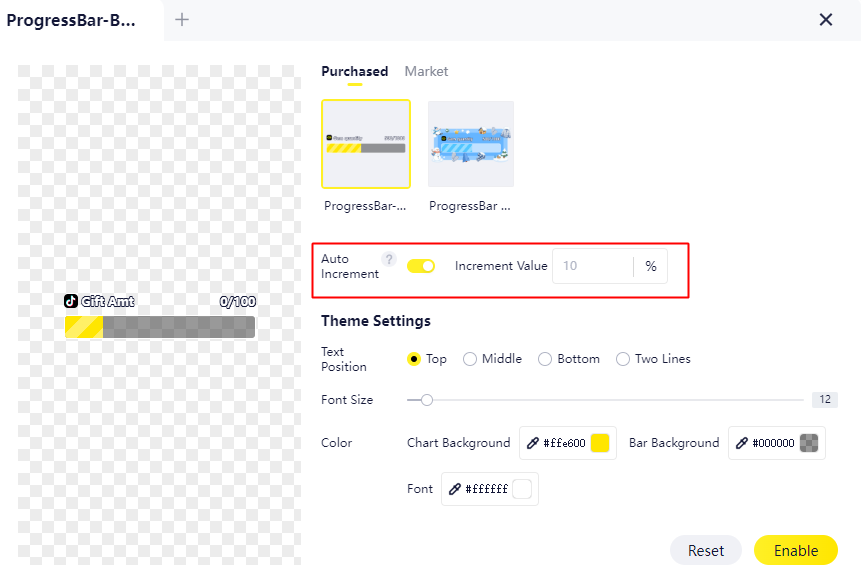This screenshot has height=579, width=861.
Task: Select the Top text position
Action: 414,359
